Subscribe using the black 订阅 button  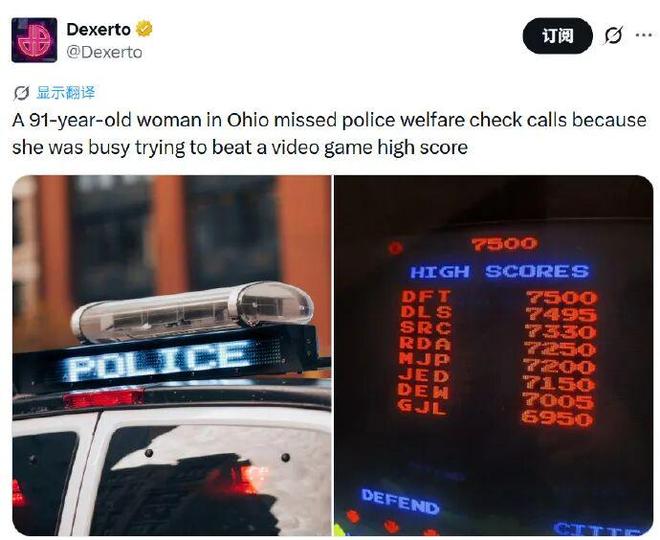coord(557,36)
